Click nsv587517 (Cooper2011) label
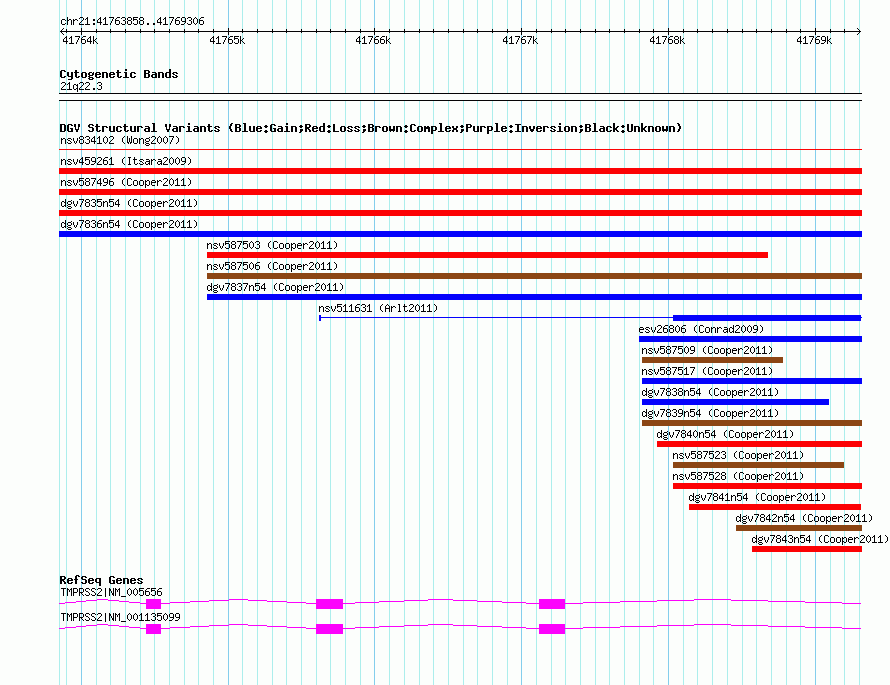 click(x=707, y=371)
